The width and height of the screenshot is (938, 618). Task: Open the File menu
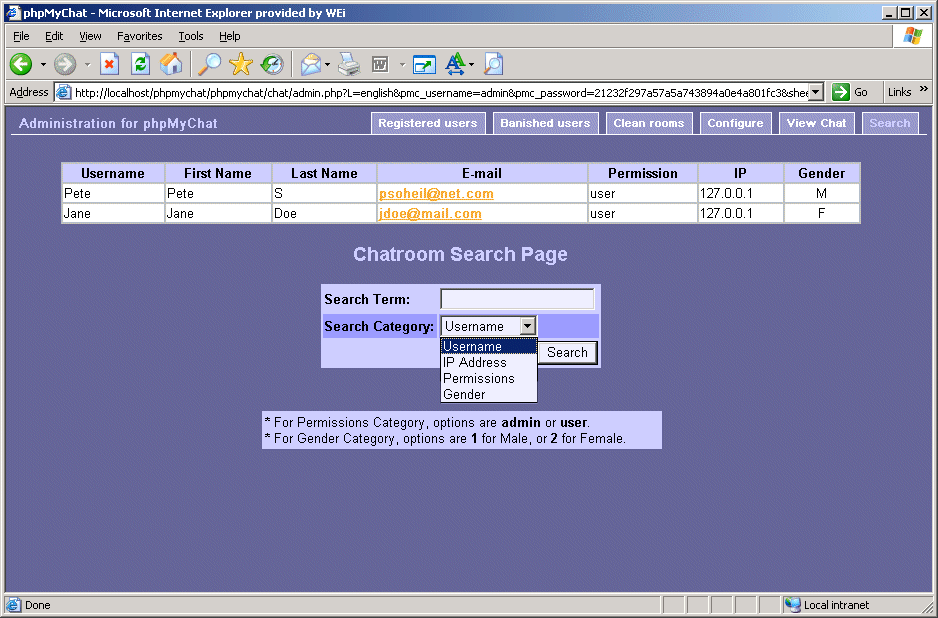[21, 36]
